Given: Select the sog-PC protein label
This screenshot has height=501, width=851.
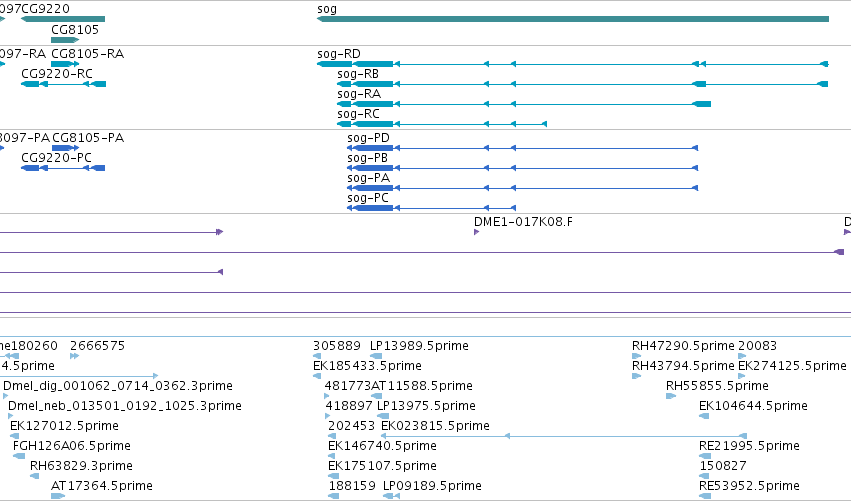Looking at the screenshot, I should [368, 198].
